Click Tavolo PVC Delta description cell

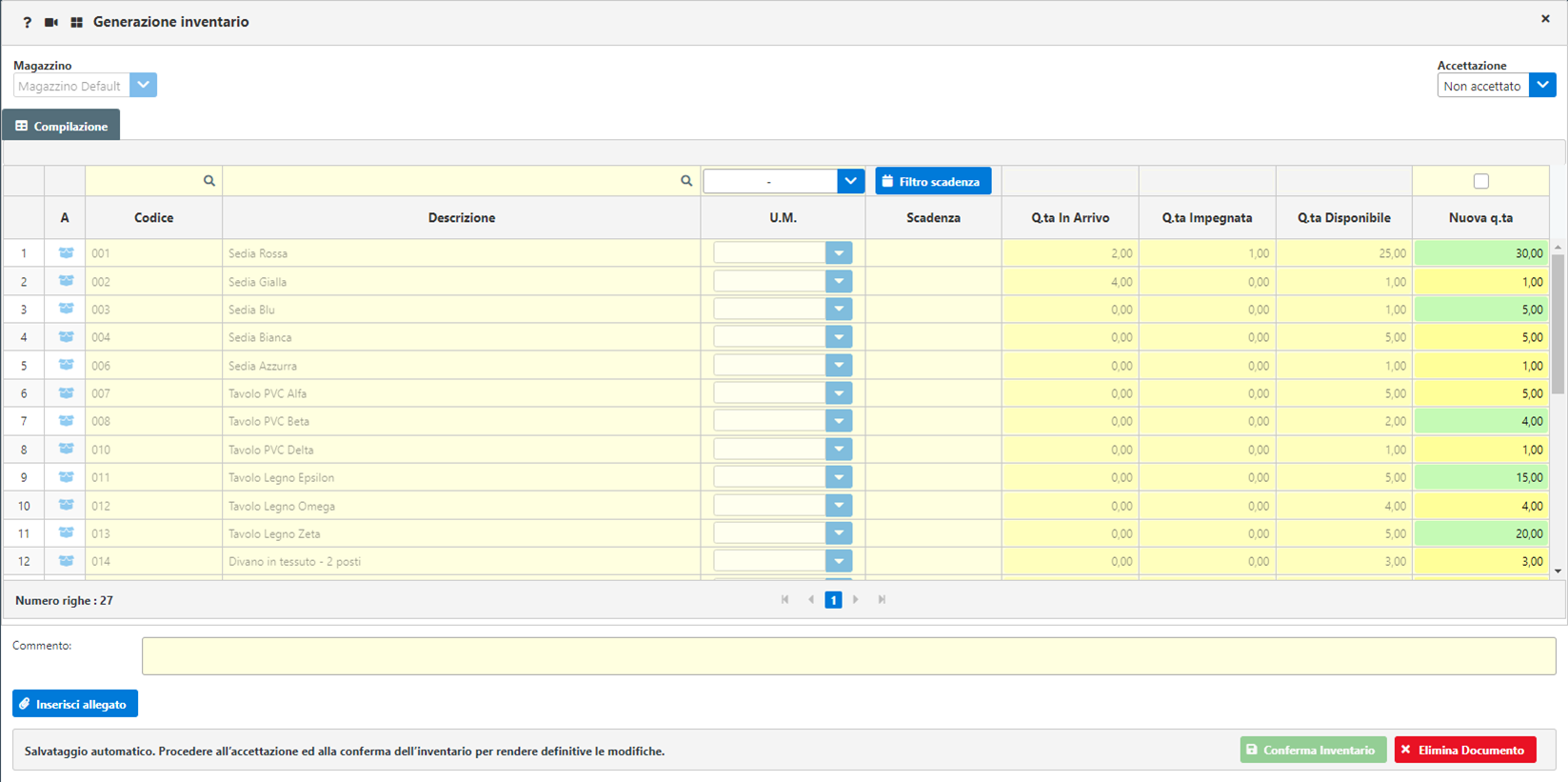point(462,449)
